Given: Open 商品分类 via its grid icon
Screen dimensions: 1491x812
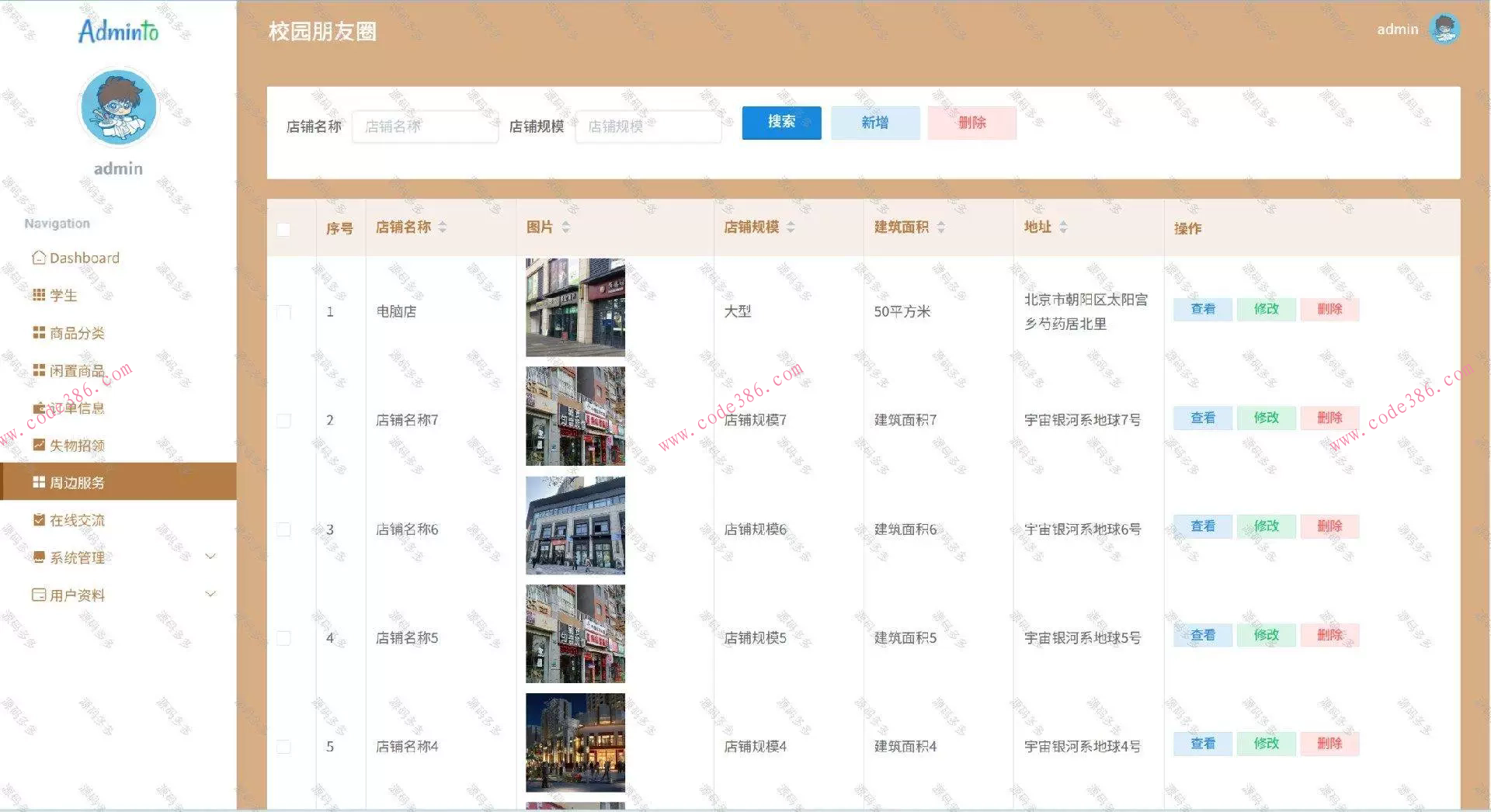Looking at the screenshot, I should click(x=38, y=332).
